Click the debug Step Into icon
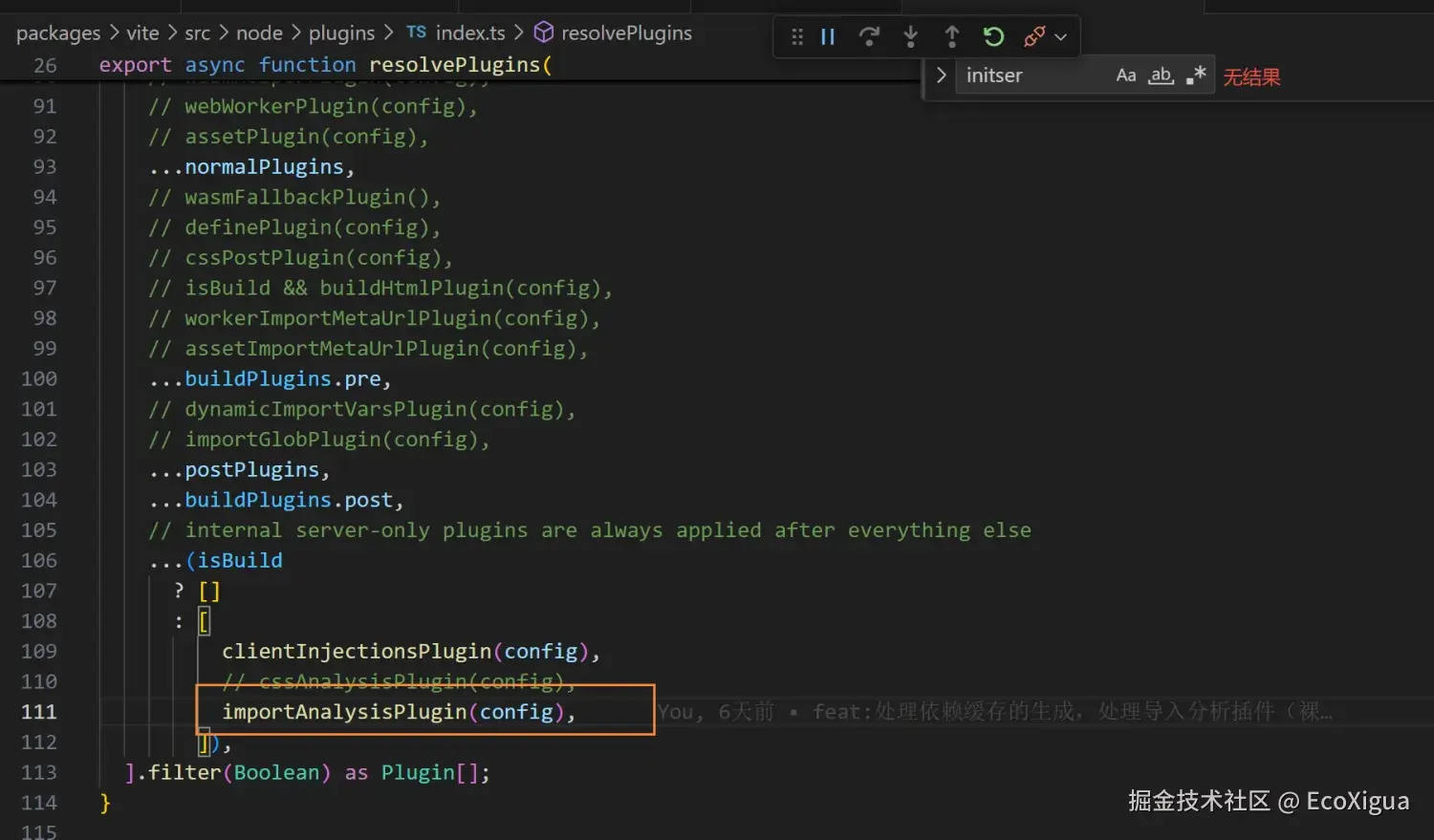Viewport: 1434px width, 840px height. pos(910,37)
